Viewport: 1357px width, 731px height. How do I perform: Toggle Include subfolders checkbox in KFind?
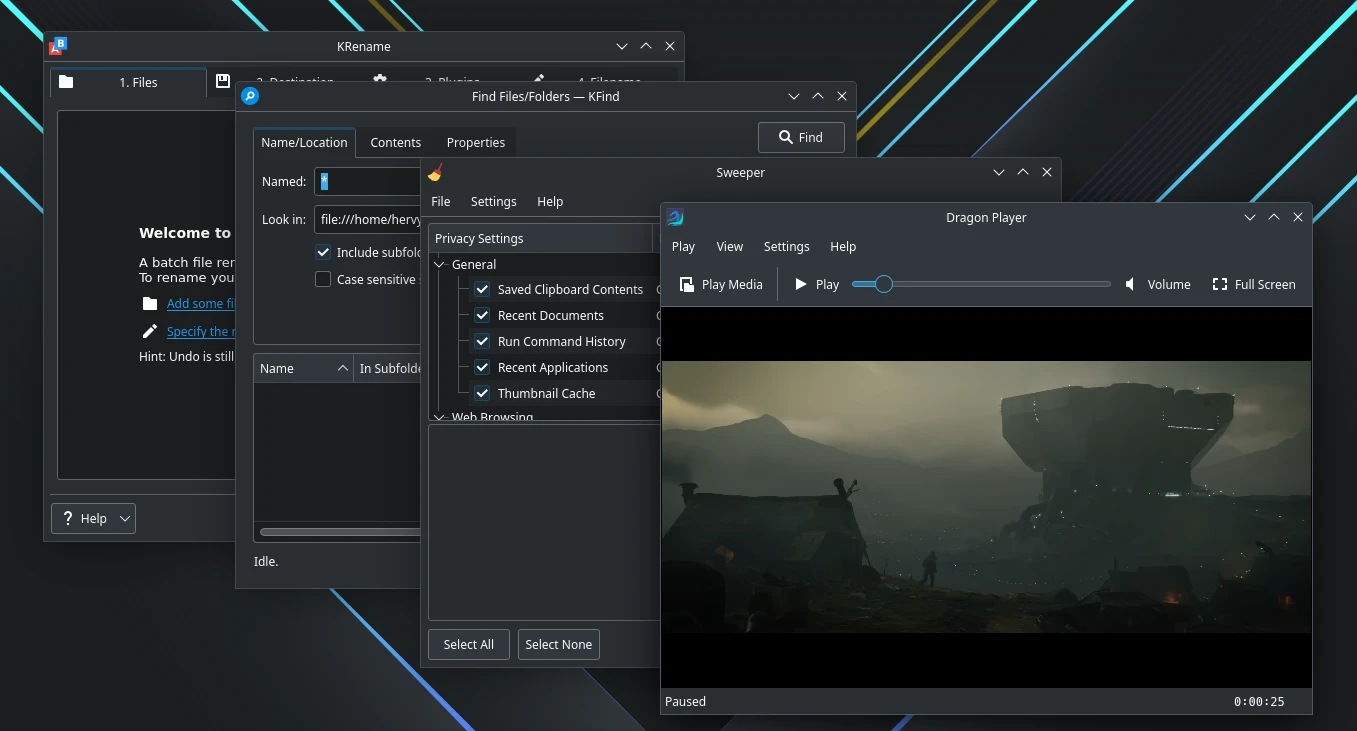pos(323,253)
